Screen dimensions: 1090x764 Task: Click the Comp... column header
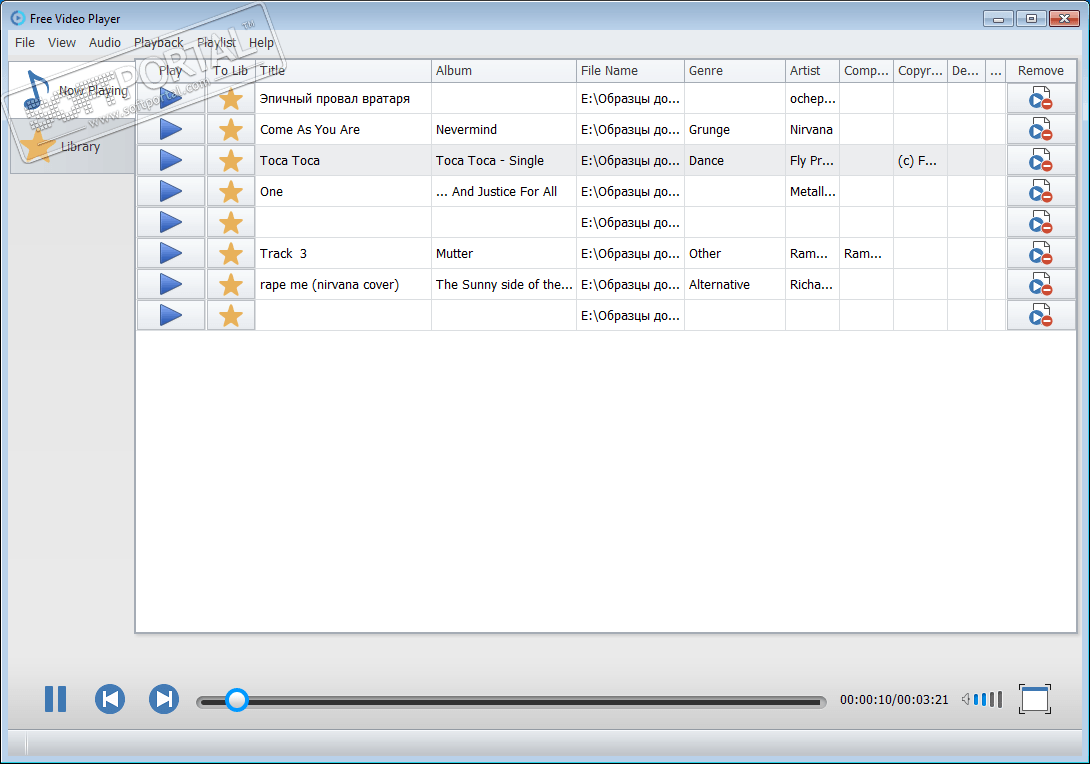[866, 71]
